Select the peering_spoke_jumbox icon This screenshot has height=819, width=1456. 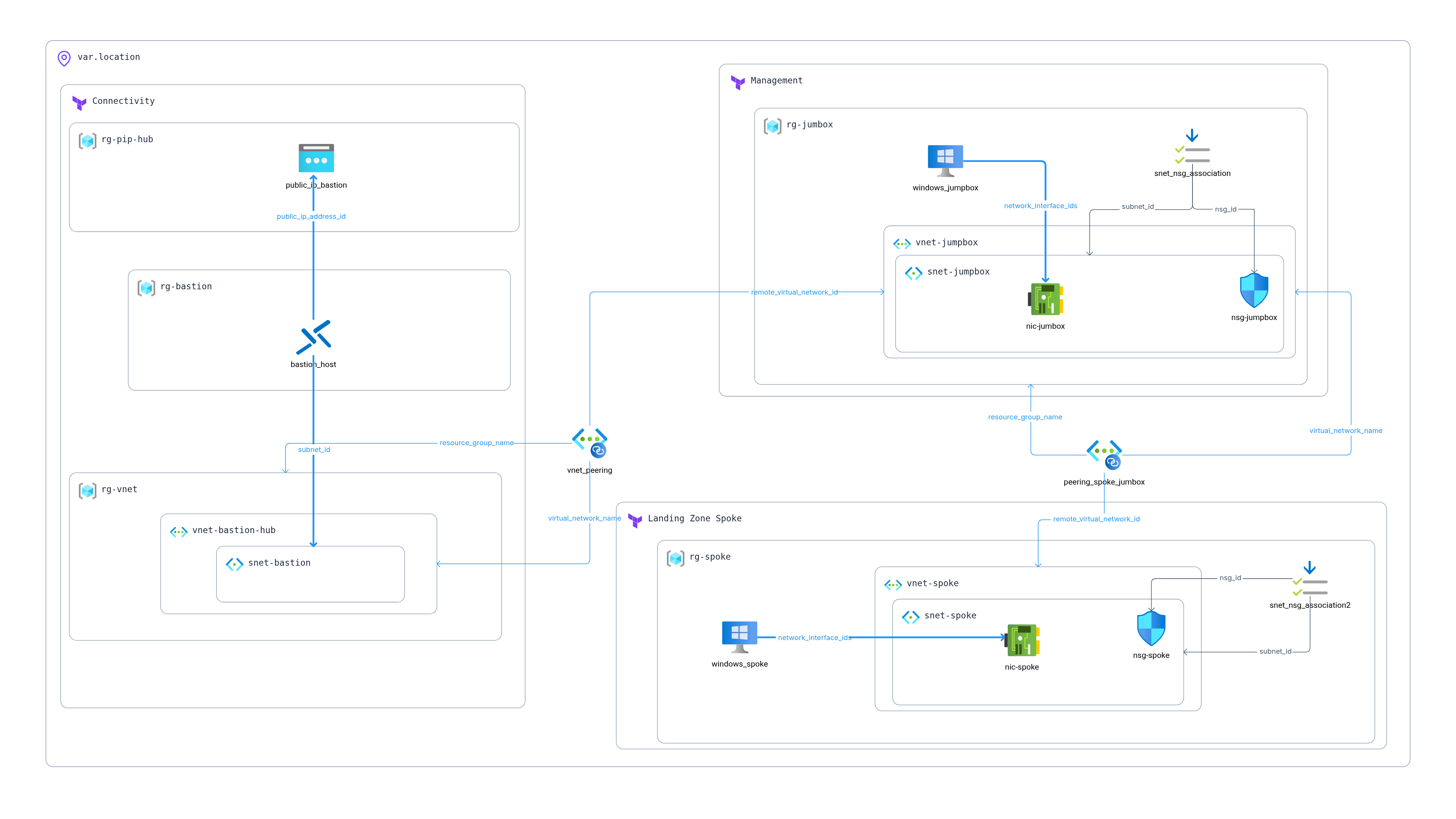(x=1104, y=455)
